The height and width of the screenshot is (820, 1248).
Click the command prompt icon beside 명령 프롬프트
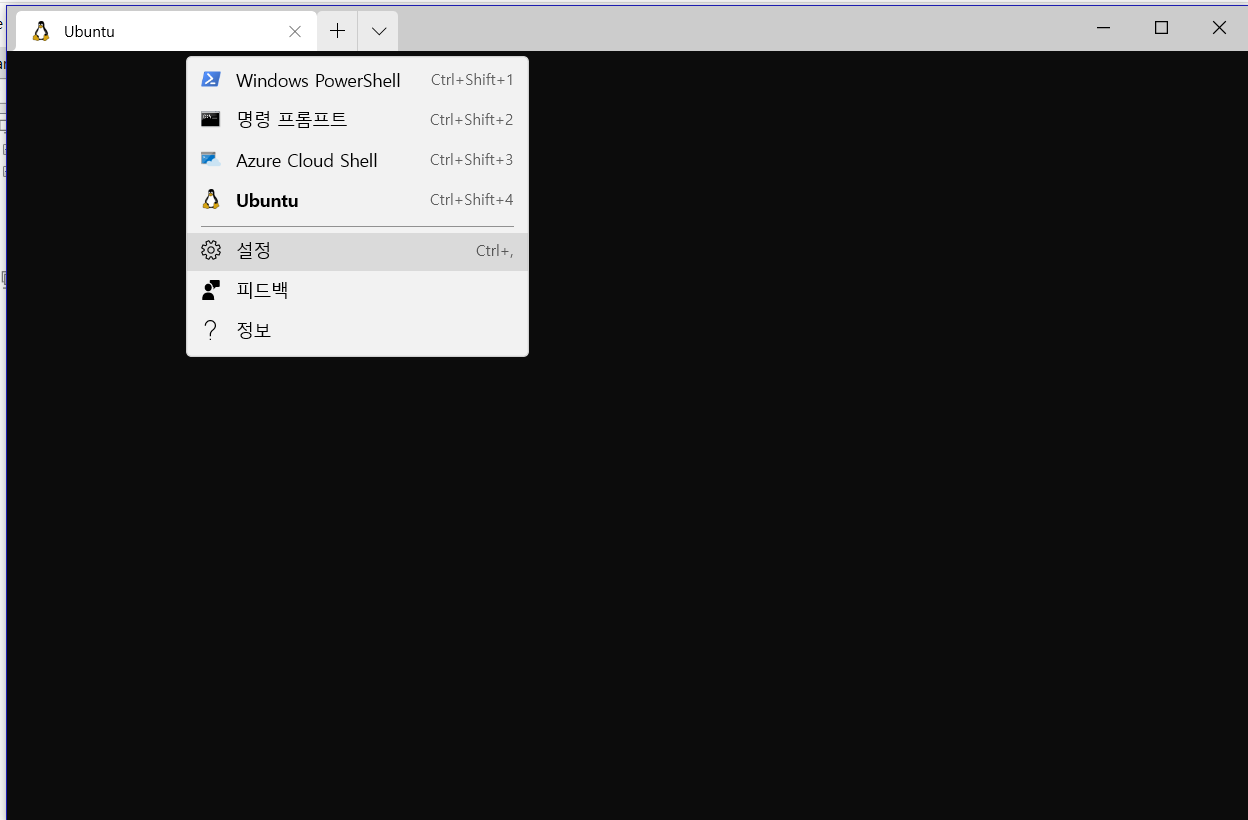210,119
